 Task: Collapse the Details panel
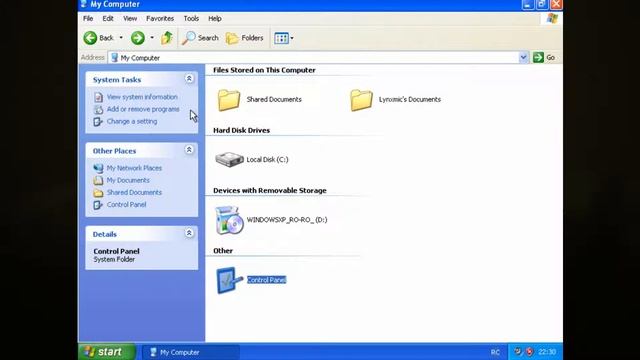tap(189, 233)
